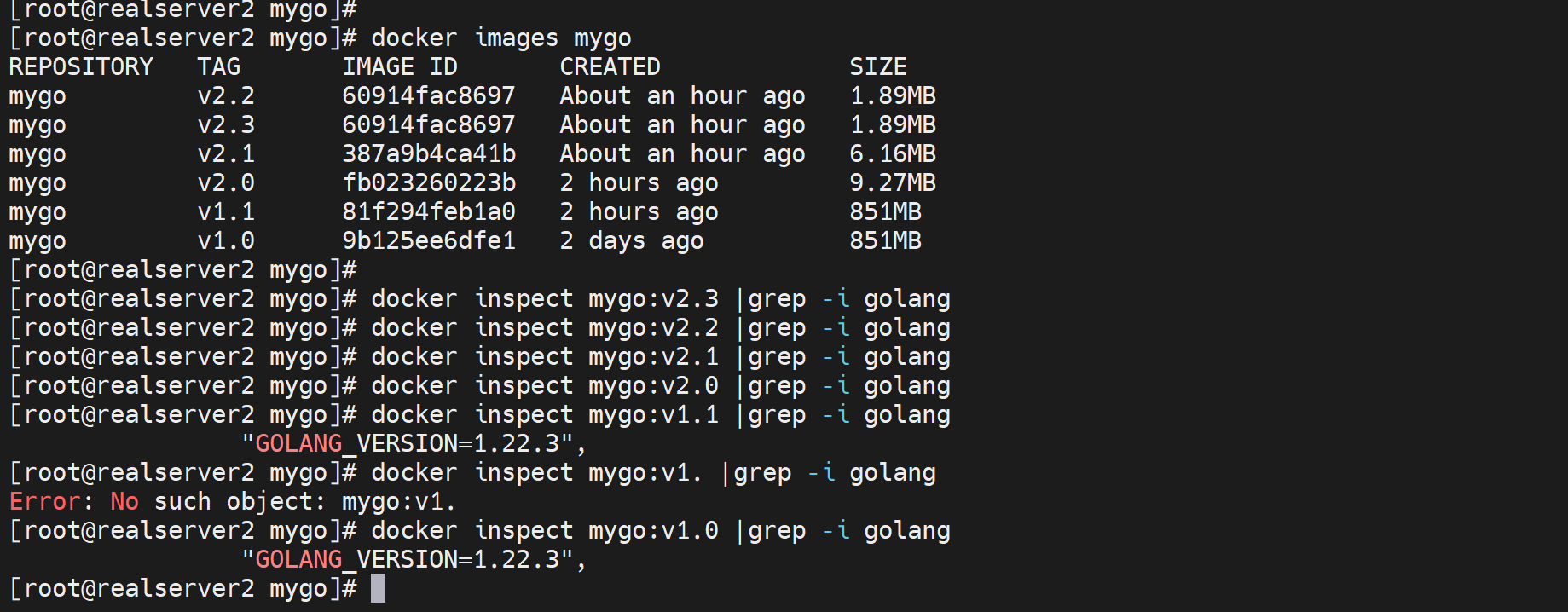Image resolution: width=1568 pixels, height=612 pixels.
Task: Click the TAG column header
Action: (218, 66)
